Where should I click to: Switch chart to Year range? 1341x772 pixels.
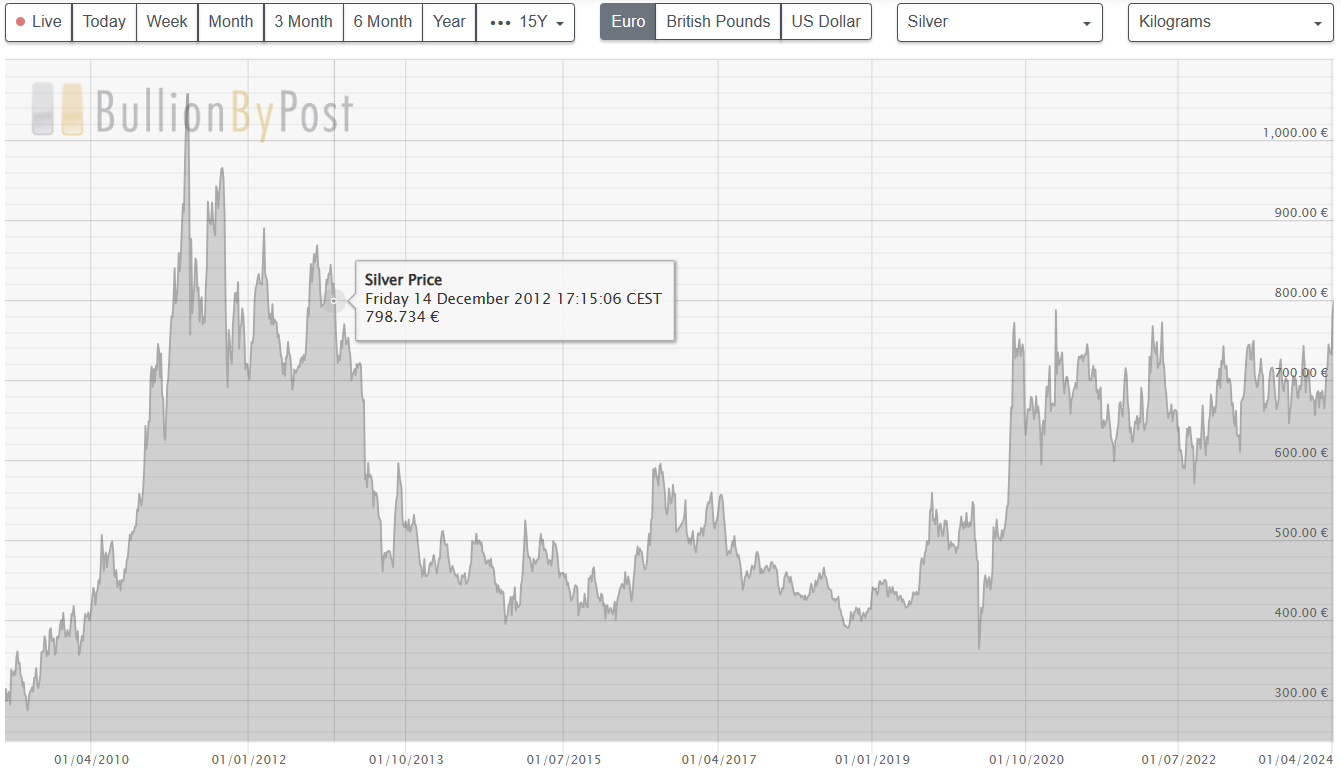[449, 22]
